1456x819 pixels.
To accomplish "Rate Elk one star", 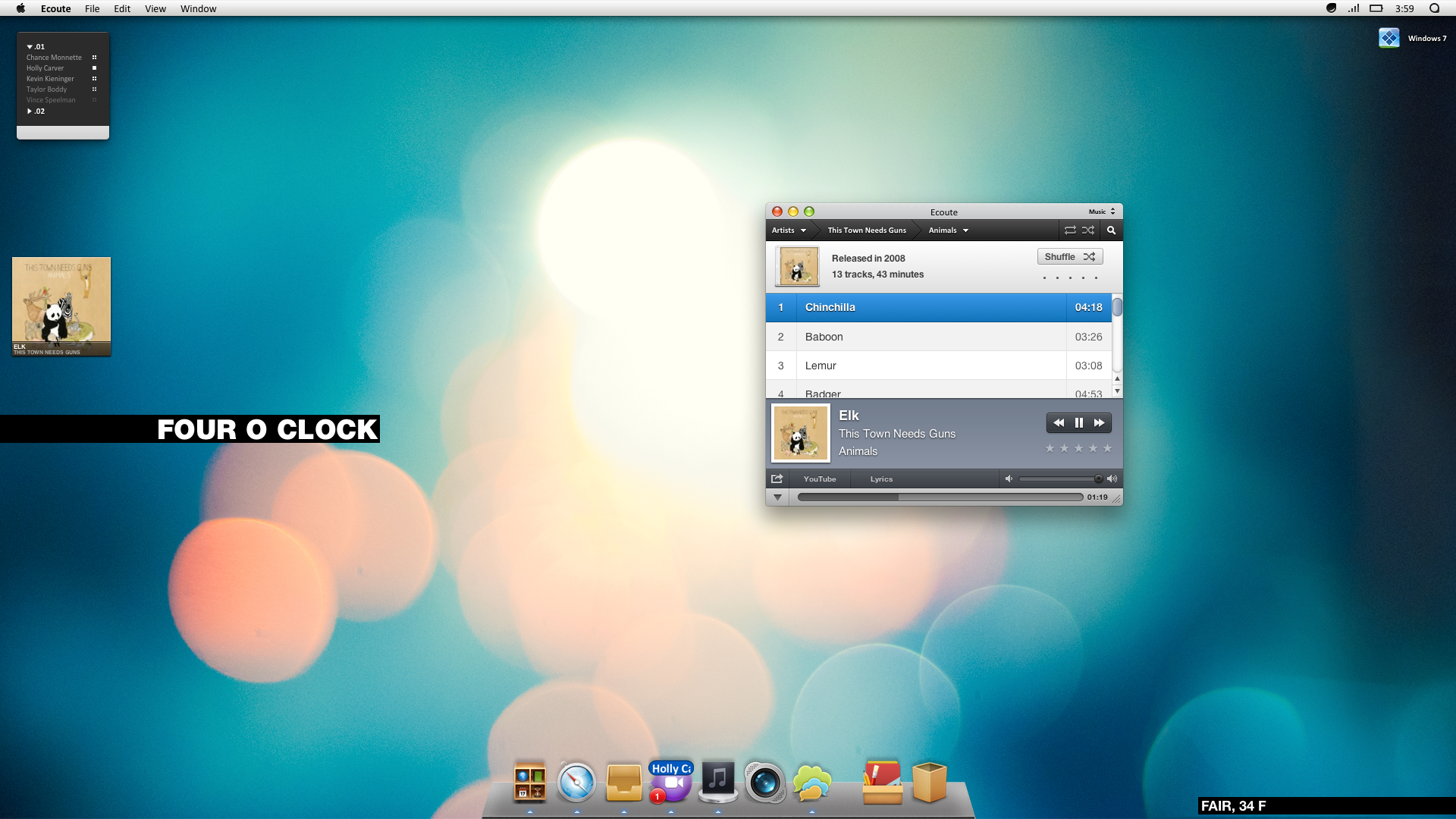I will point(1050,448).
